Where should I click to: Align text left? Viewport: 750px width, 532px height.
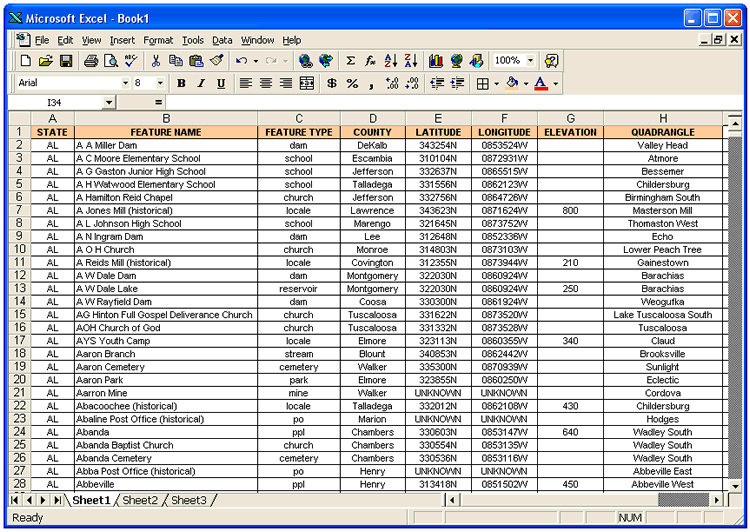tap(246, 83)
